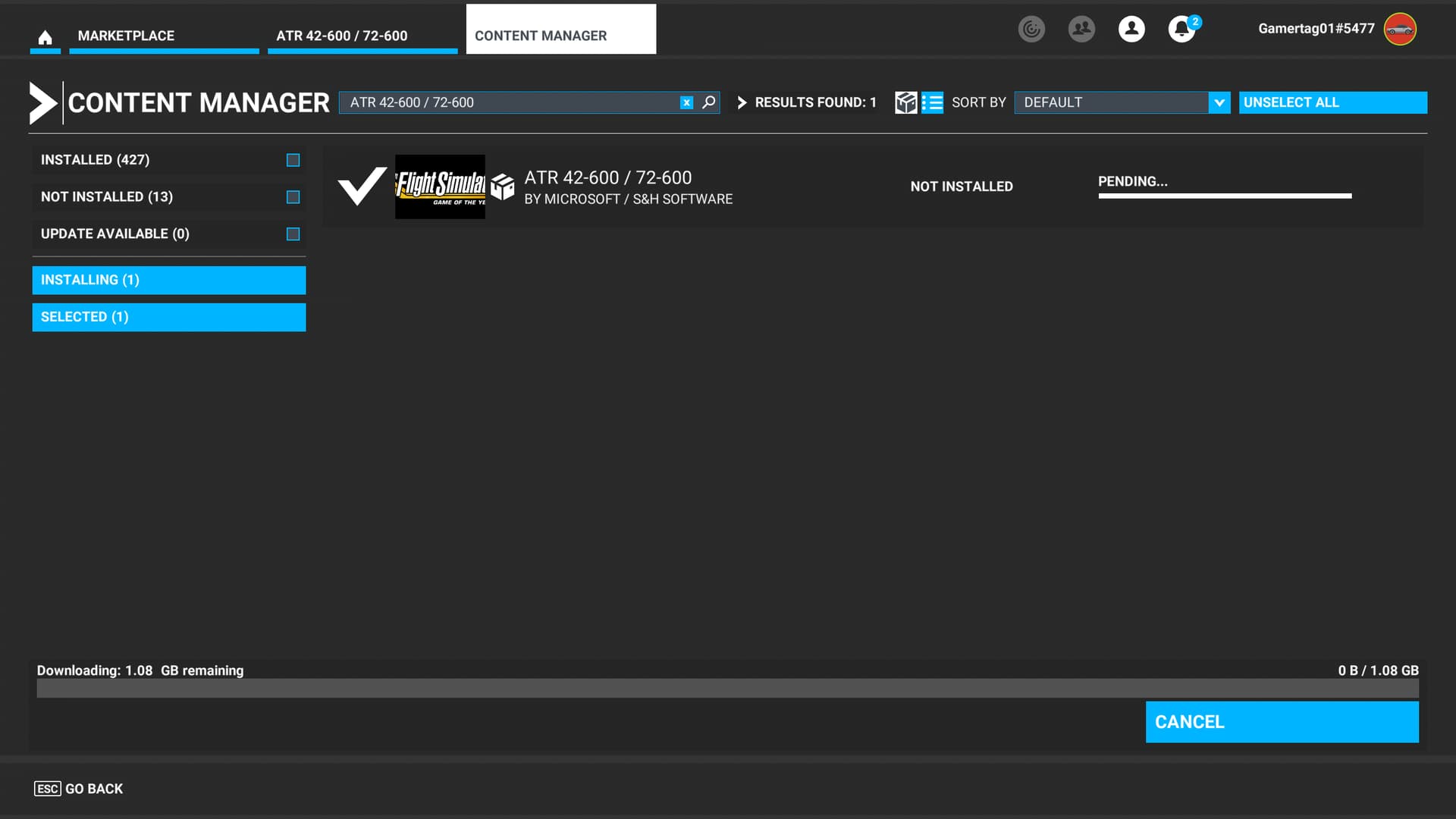This screenshot has width=1456, height=819.
Task: Expand the Results Found chevron
Action: pos(742,102)
